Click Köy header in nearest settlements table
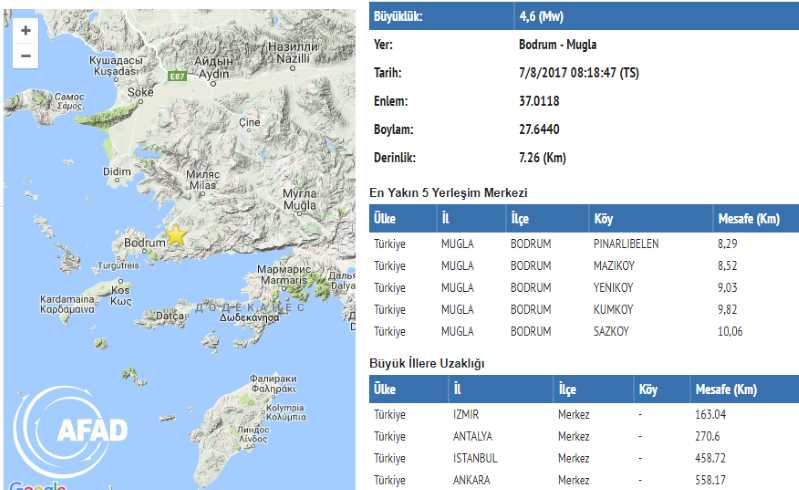This screenshot has width=799, height=490. pos(604,218)
